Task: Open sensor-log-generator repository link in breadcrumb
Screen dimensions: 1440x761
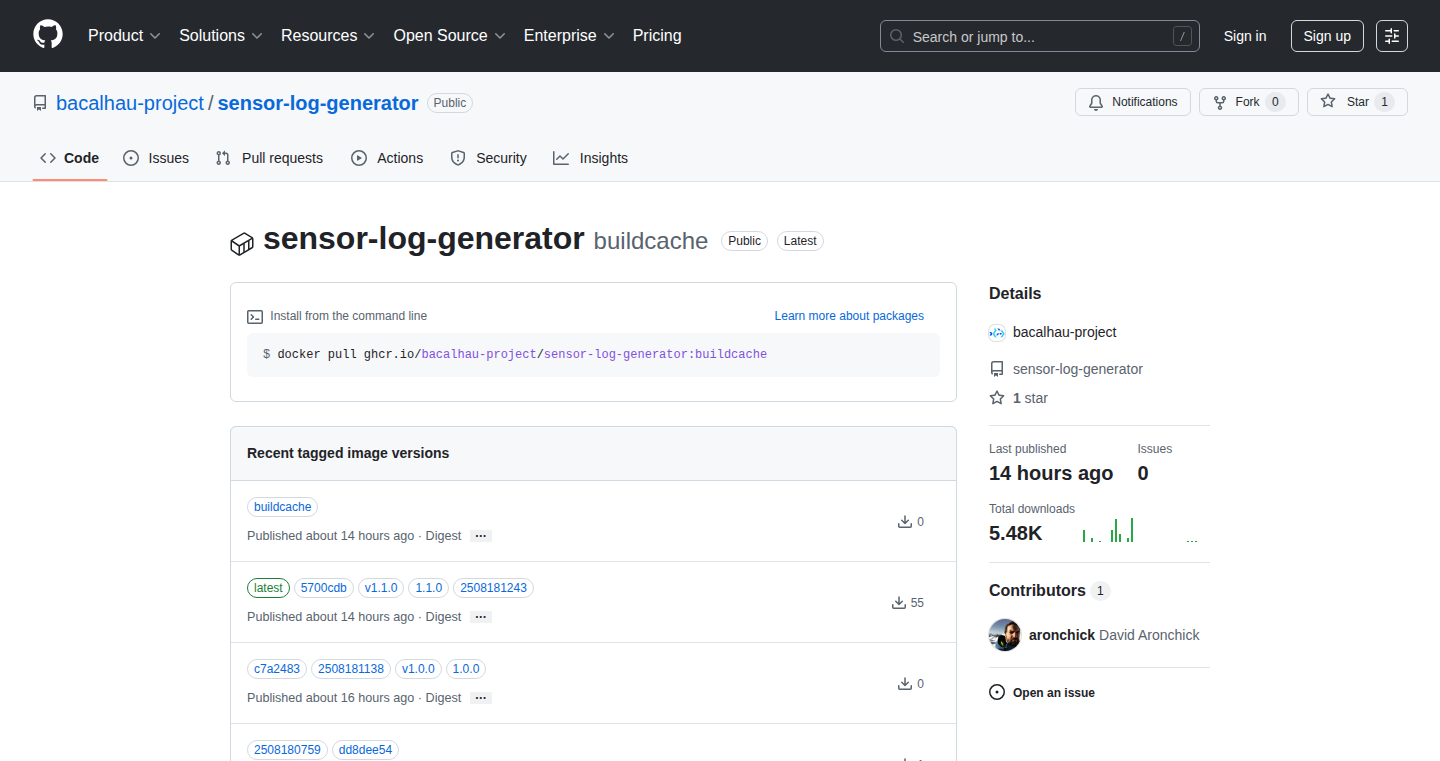Action: coord(318,103)
